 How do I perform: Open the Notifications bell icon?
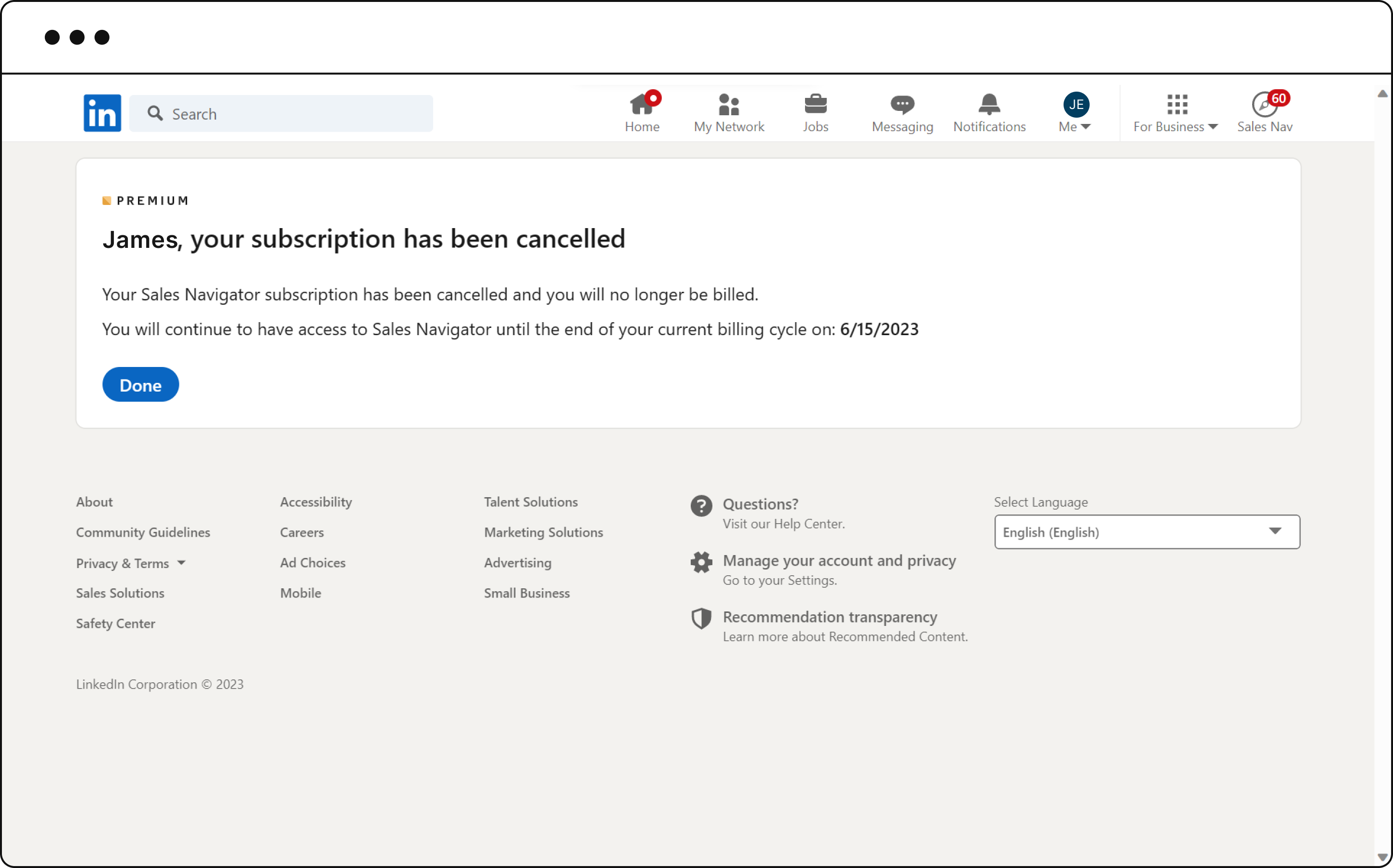coord(989,105)
